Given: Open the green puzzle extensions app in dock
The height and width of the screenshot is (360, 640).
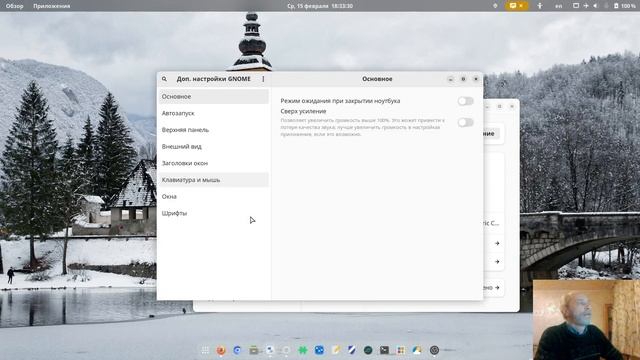Looking at the screenshot, I should tap(302, 350).
